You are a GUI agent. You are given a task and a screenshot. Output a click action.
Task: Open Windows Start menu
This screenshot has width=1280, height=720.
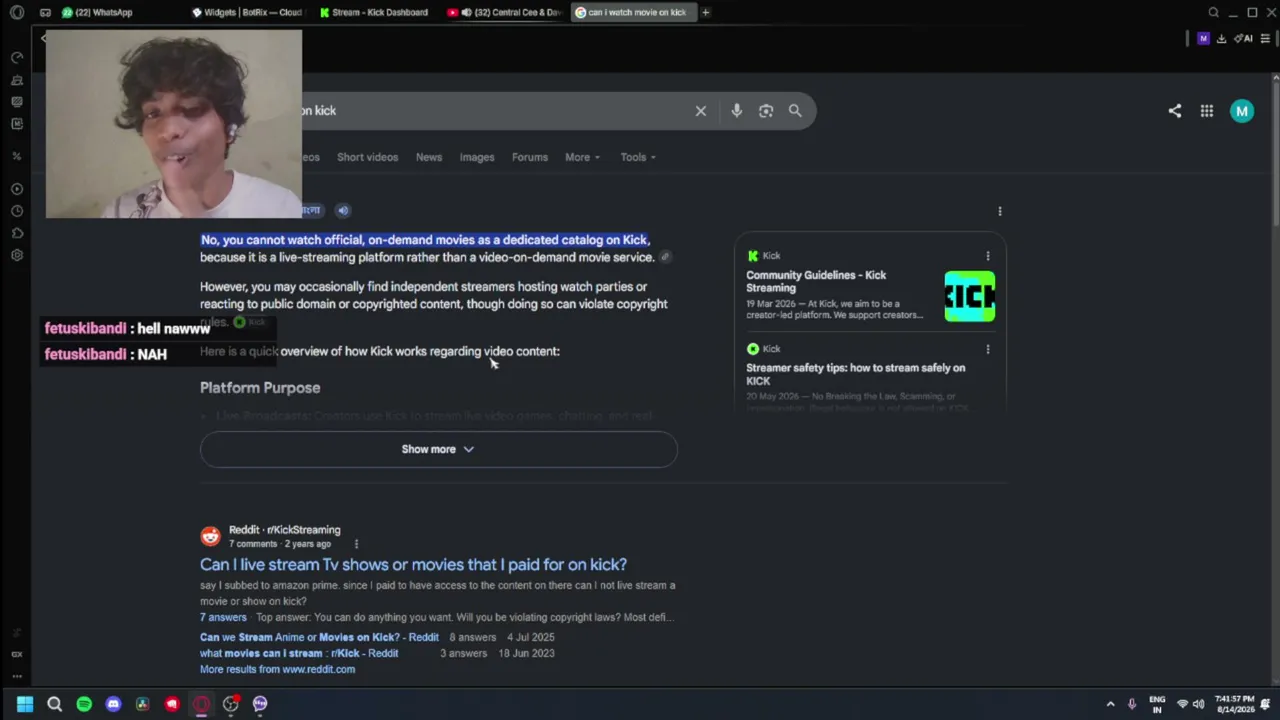25,704
